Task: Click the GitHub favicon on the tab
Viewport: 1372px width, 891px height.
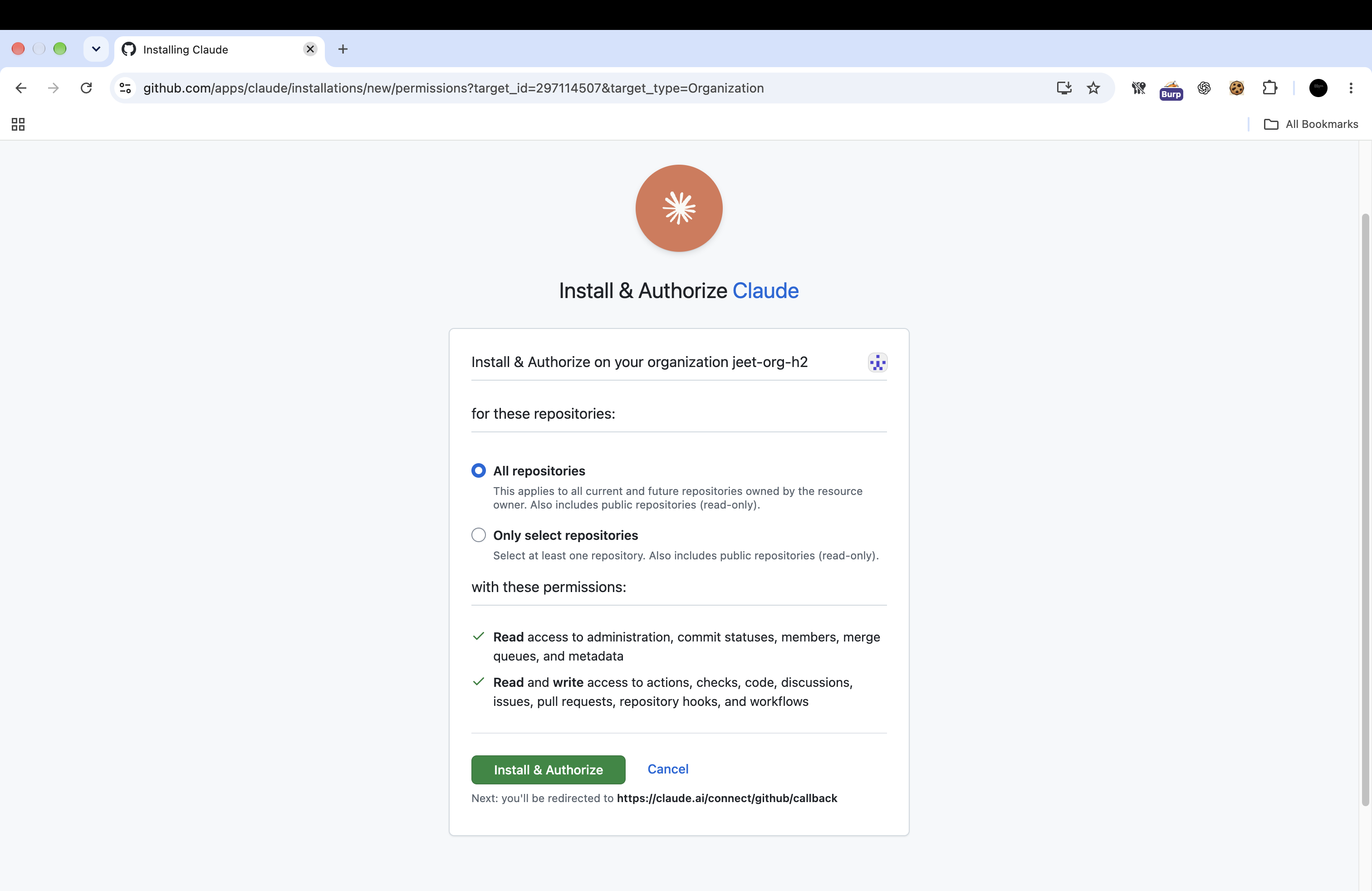Action: coord(128,49)
